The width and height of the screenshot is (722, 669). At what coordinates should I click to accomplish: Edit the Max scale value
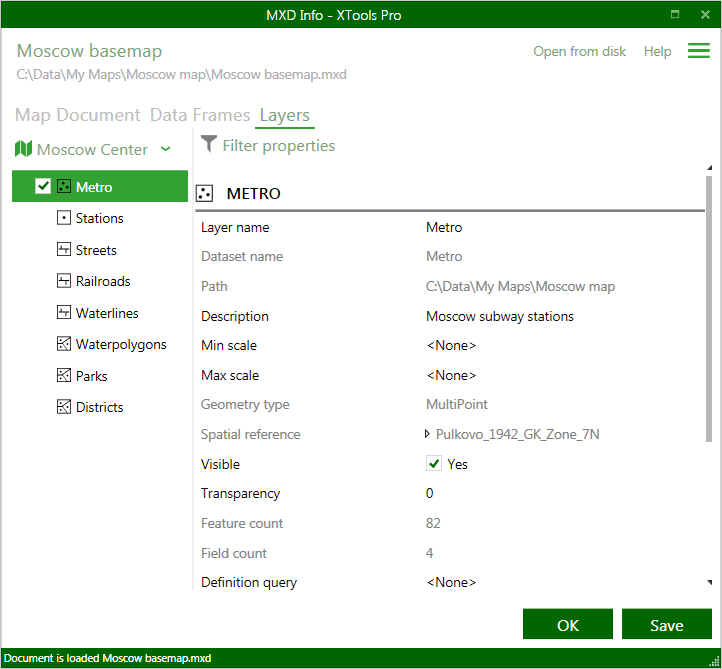point(451,375)
